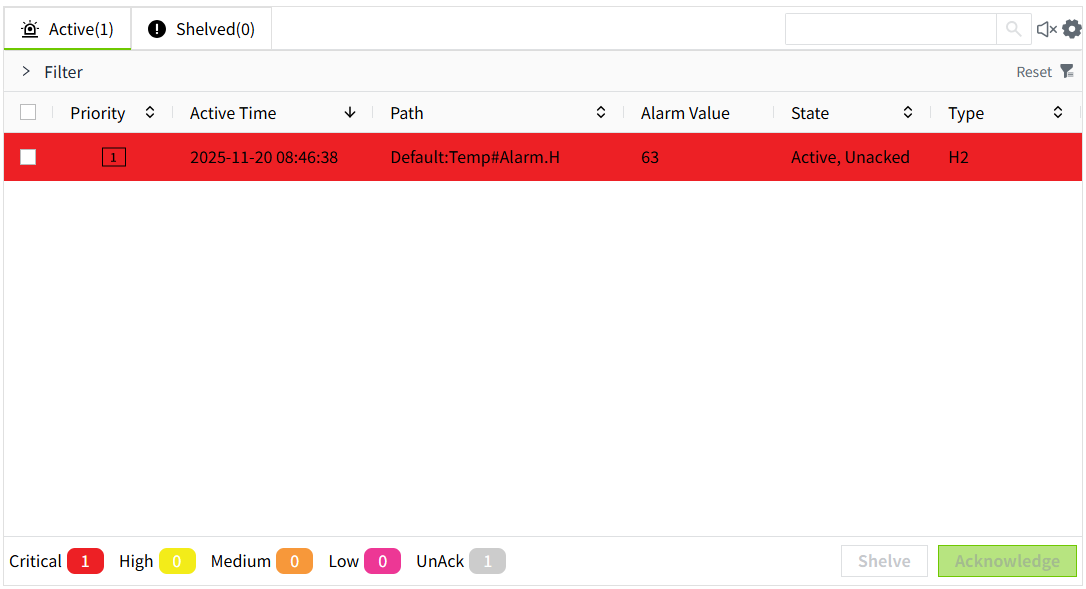Sort by Path column arrows
1086x589 pixels.
(x=601, y=113)
